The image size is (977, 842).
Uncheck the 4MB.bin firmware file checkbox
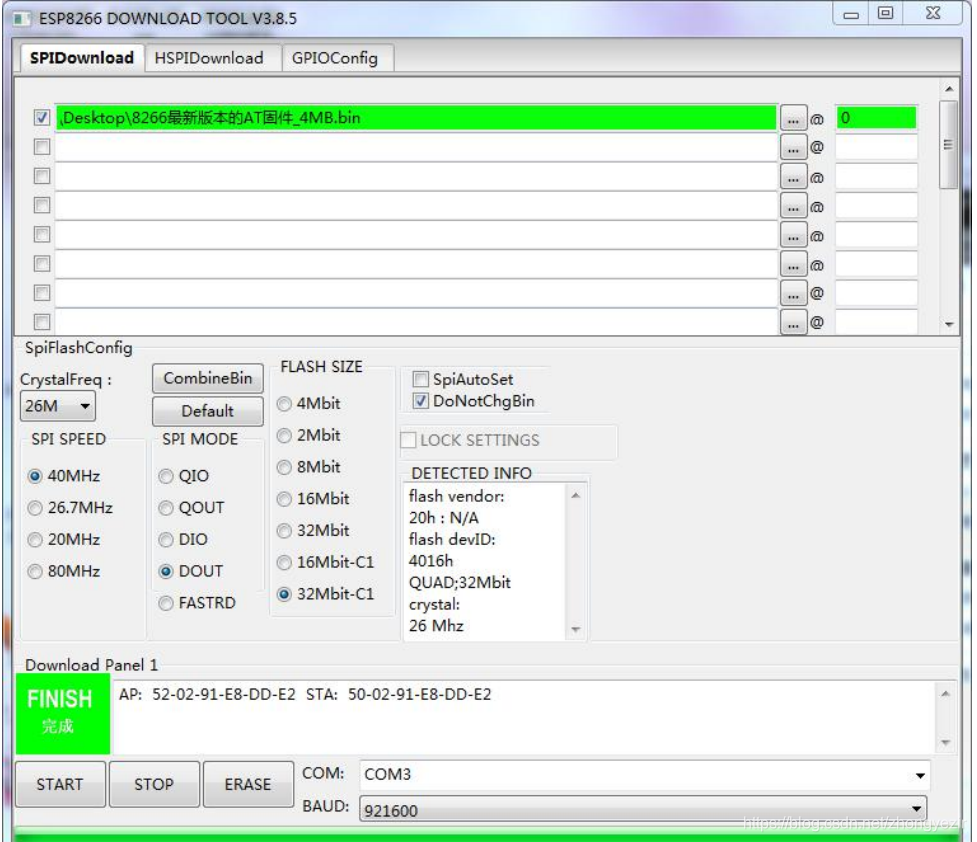(42, 118)
